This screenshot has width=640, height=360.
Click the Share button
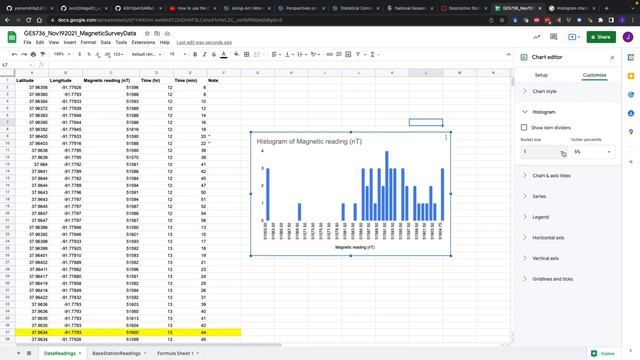601,37
